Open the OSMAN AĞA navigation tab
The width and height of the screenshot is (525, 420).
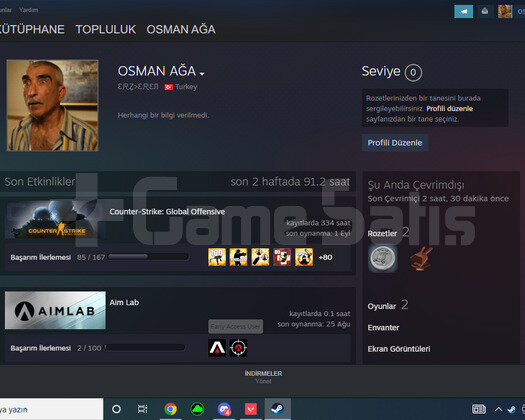[x=181, y=29]
